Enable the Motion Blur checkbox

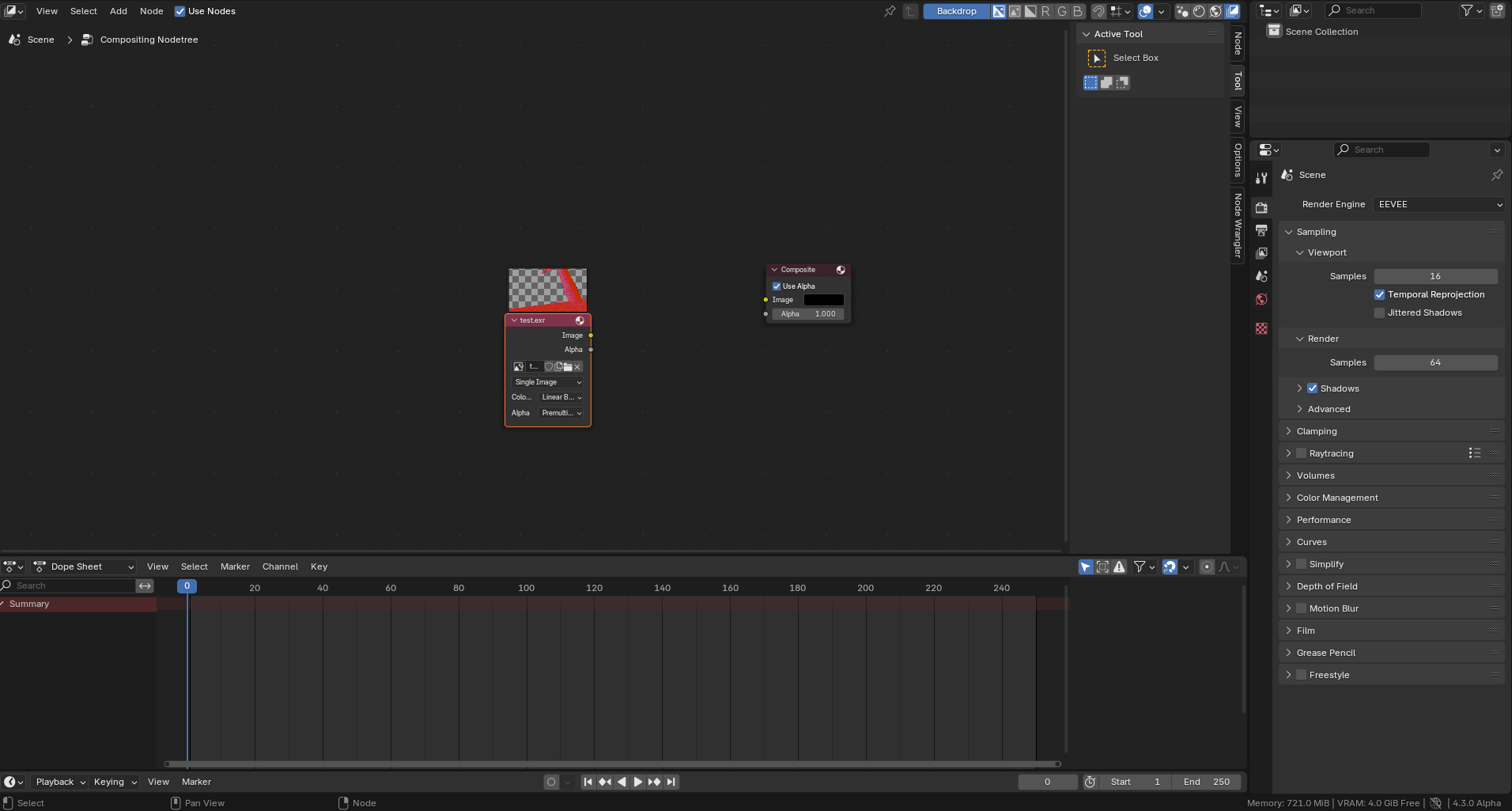pos(1302,608)
